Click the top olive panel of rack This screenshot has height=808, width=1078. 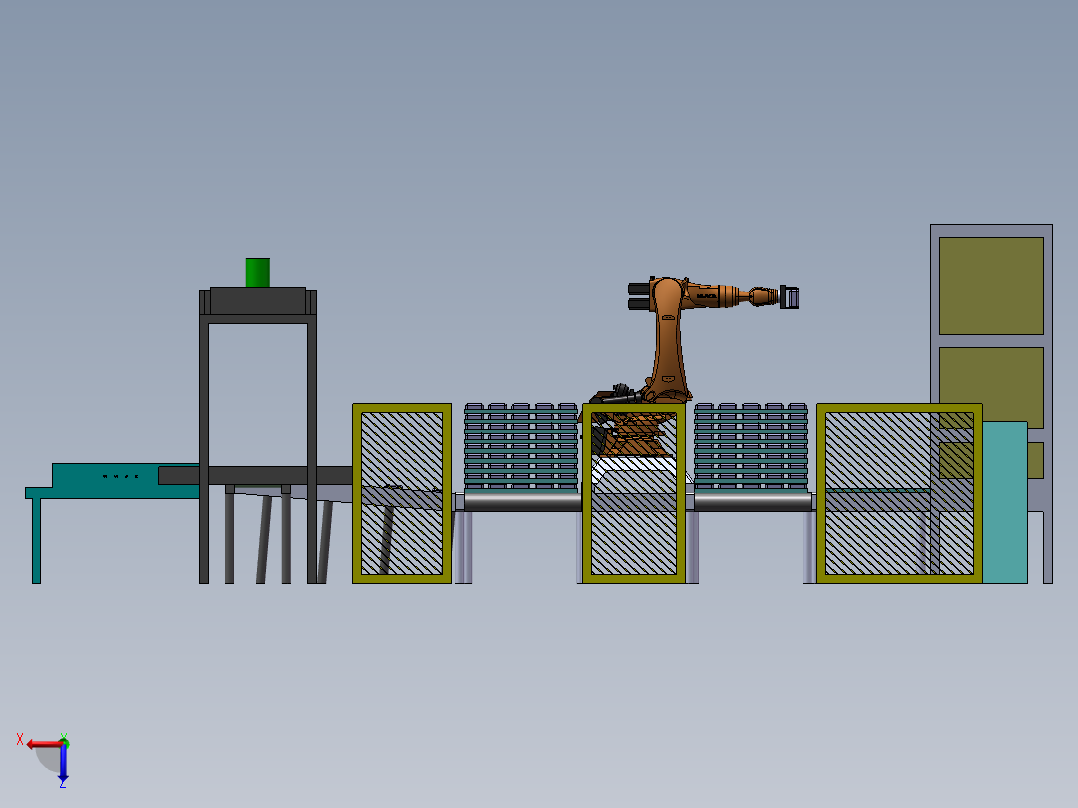pyautogui.click(x=991, y=286)
